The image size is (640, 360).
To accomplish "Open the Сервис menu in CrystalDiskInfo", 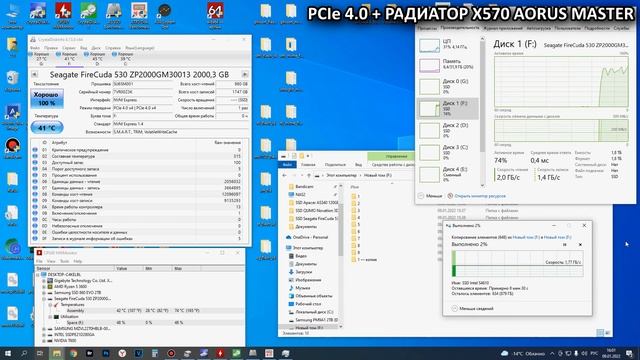I will pyautogui.click(x=69, y=48).
